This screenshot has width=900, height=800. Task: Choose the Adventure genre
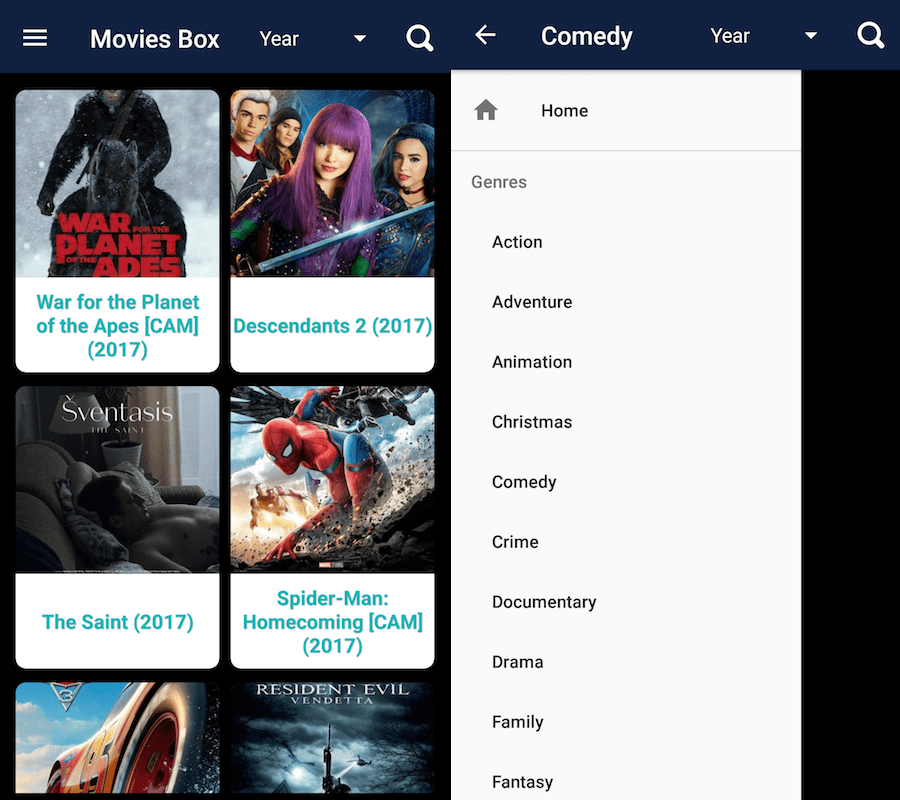[626, 302]
